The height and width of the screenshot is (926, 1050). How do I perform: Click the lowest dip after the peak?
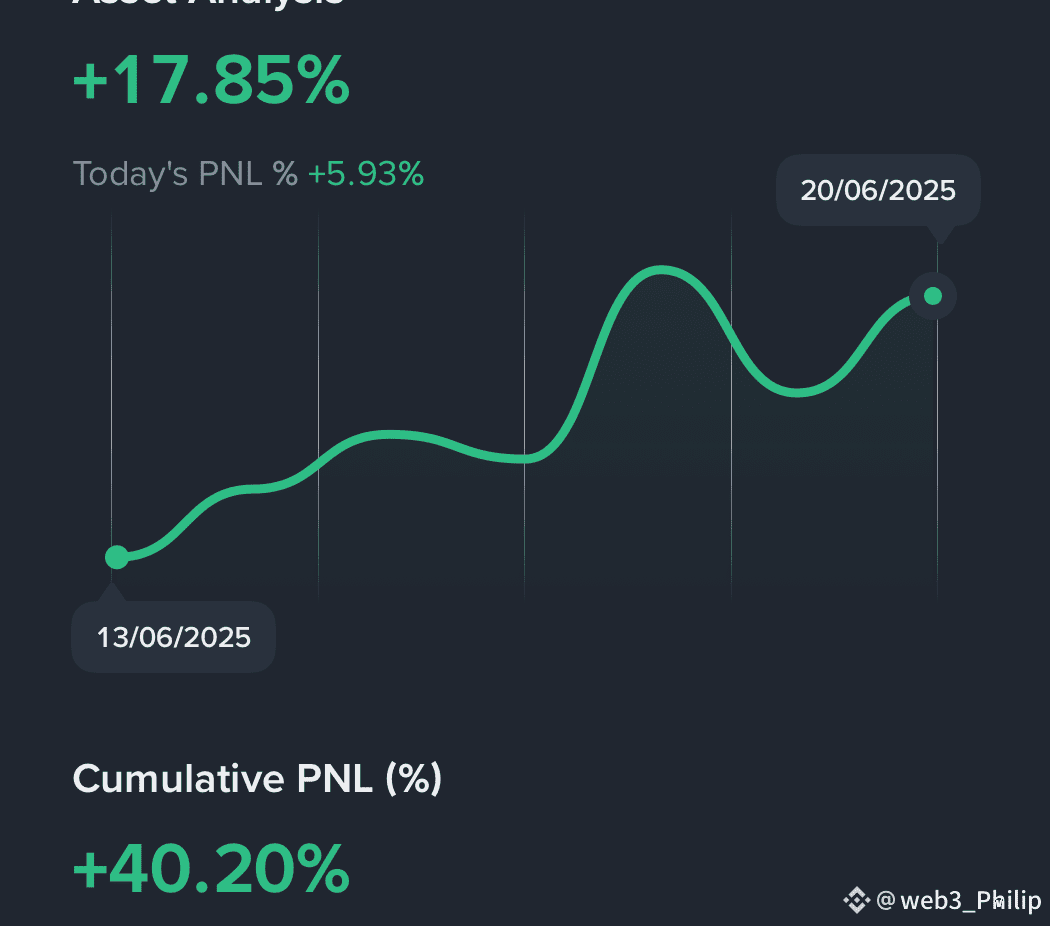[x=798, y=392]
